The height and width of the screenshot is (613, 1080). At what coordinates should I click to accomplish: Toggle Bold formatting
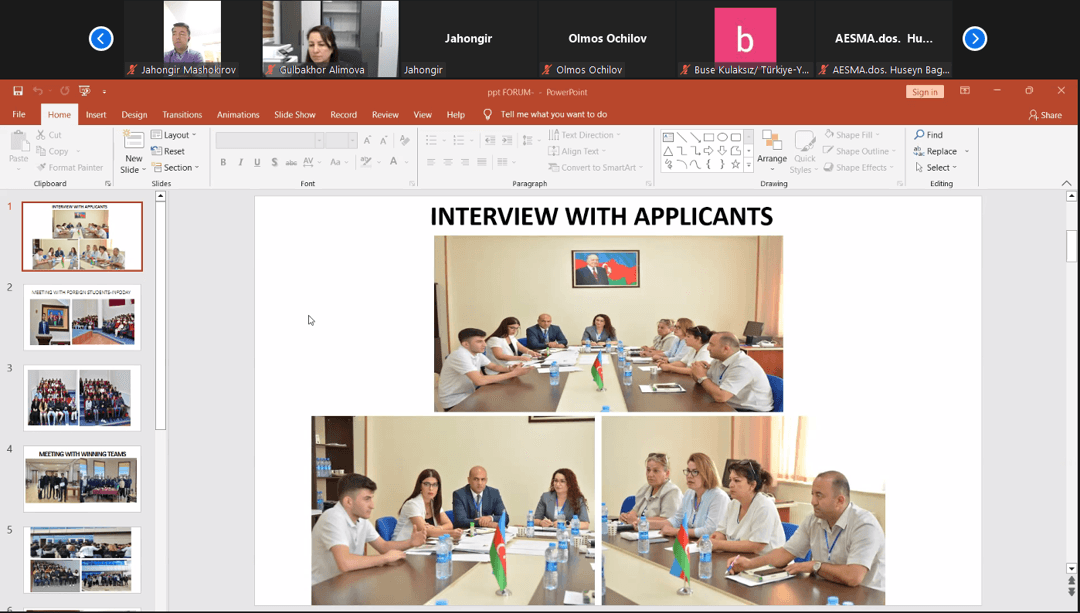(x=223, y=162)
